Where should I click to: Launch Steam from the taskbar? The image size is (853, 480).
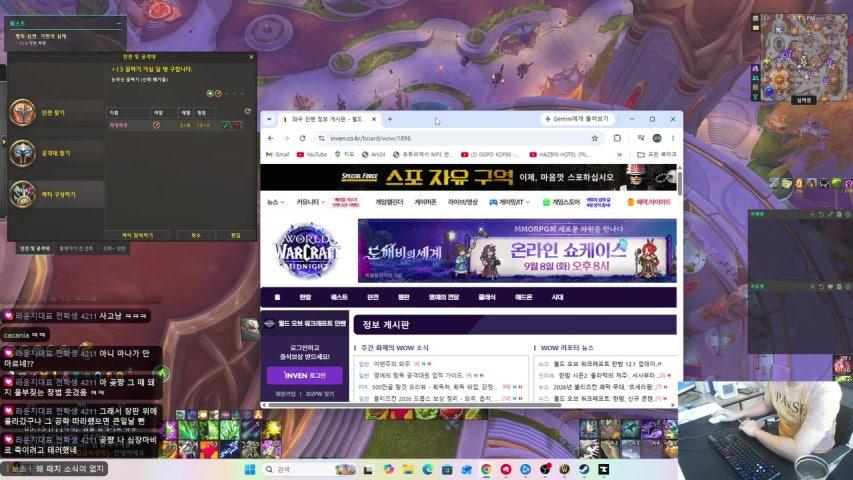tap(584, 469)
